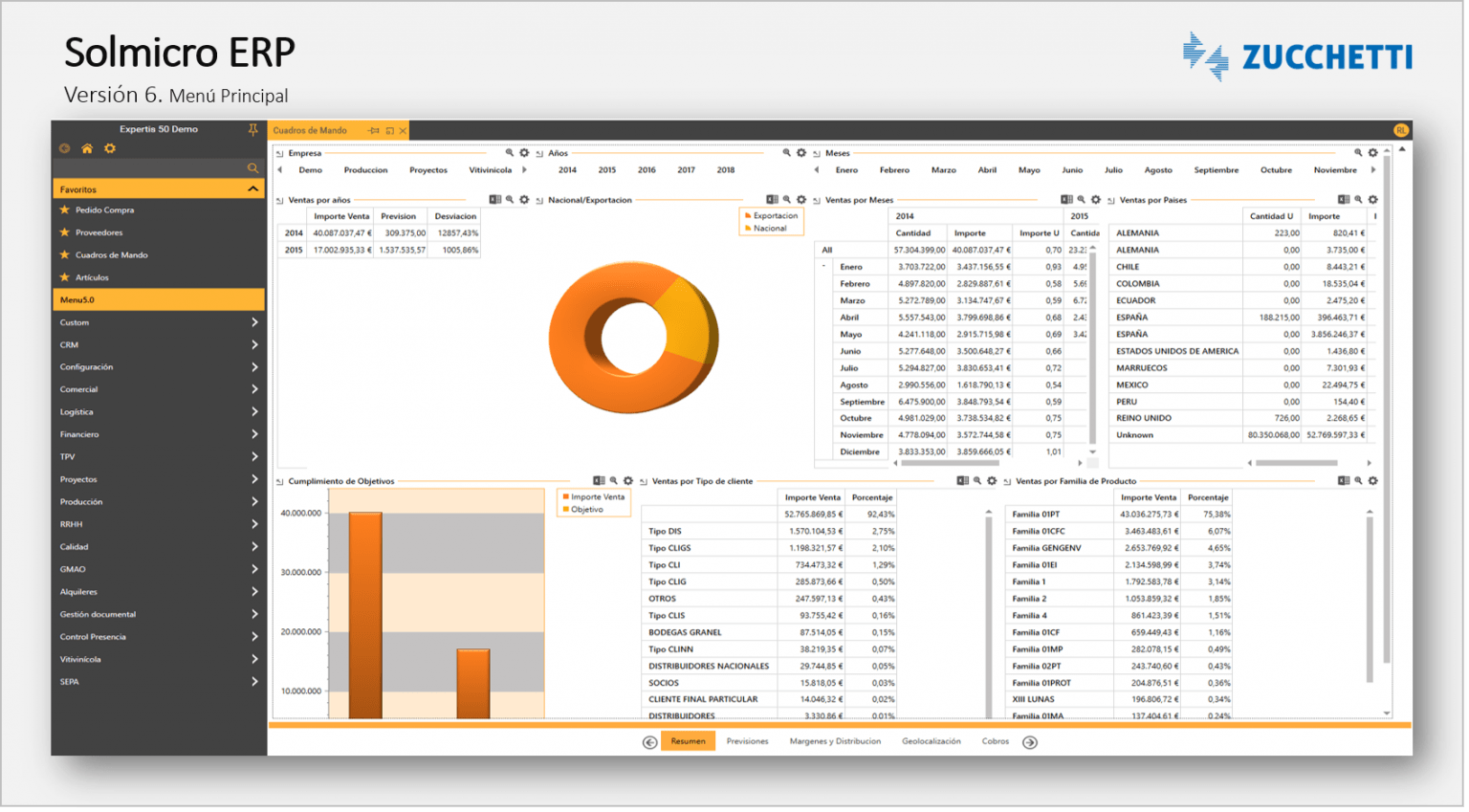Open the Empresa panel gear settings
1469x812 pixels.
pyautogui.click(x=525, y=153)
